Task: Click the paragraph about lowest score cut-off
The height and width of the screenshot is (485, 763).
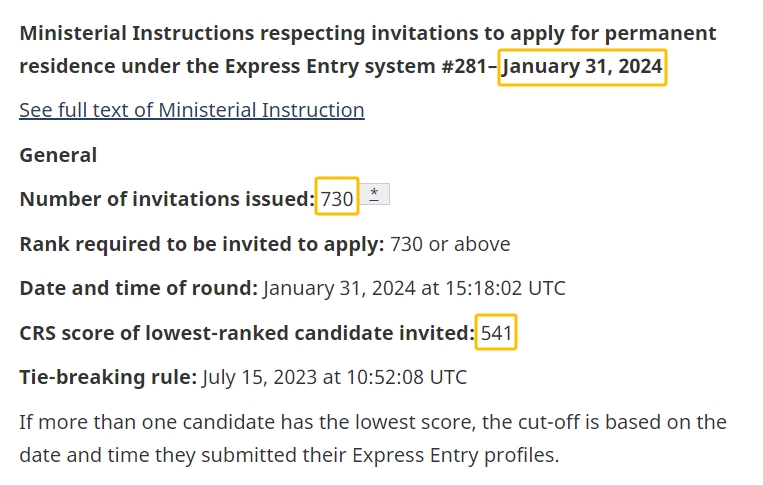Action: [372, 438]
